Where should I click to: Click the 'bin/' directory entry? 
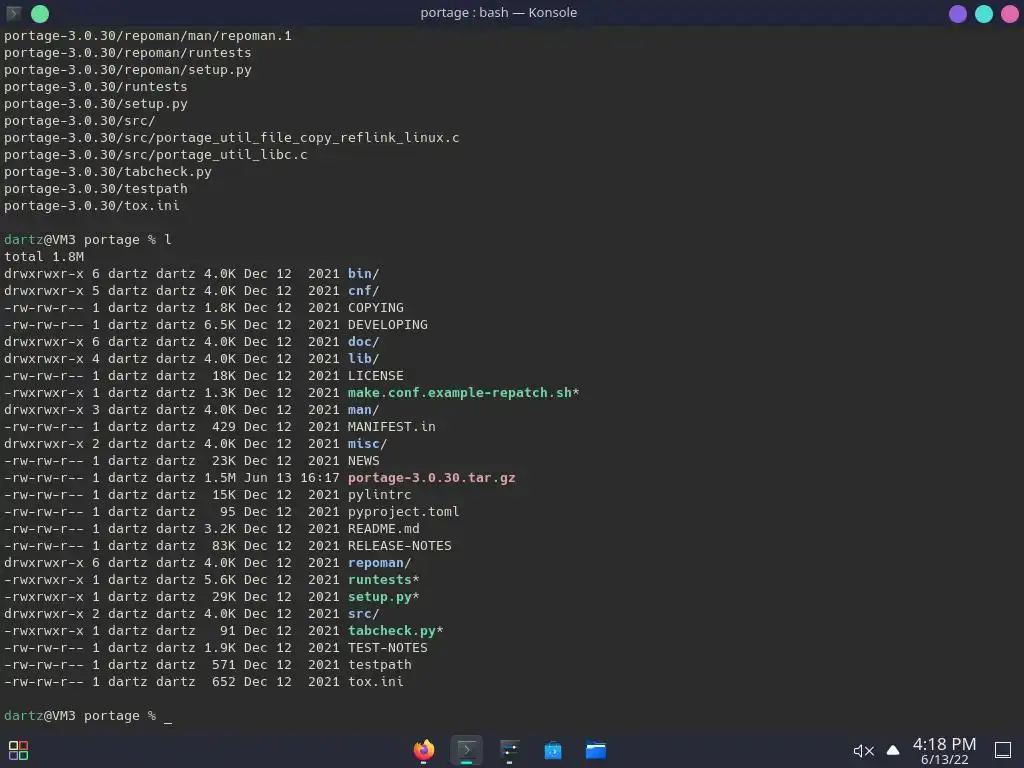coord(363,274)
